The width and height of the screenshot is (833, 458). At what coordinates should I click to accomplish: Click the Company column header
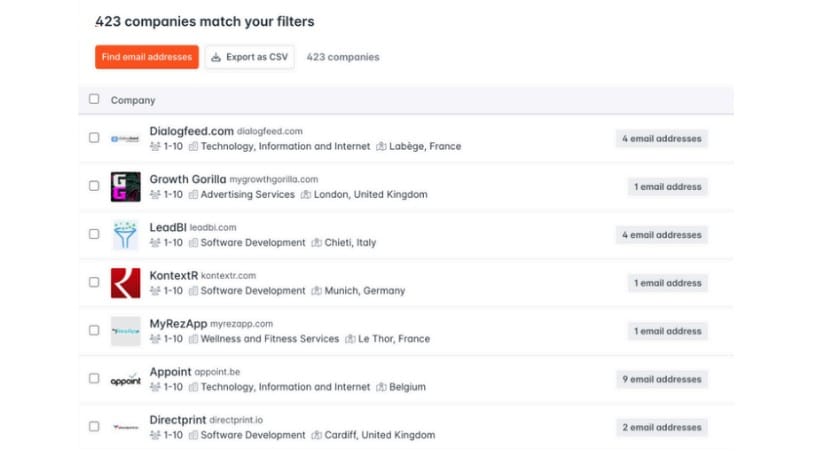(133, 100)
